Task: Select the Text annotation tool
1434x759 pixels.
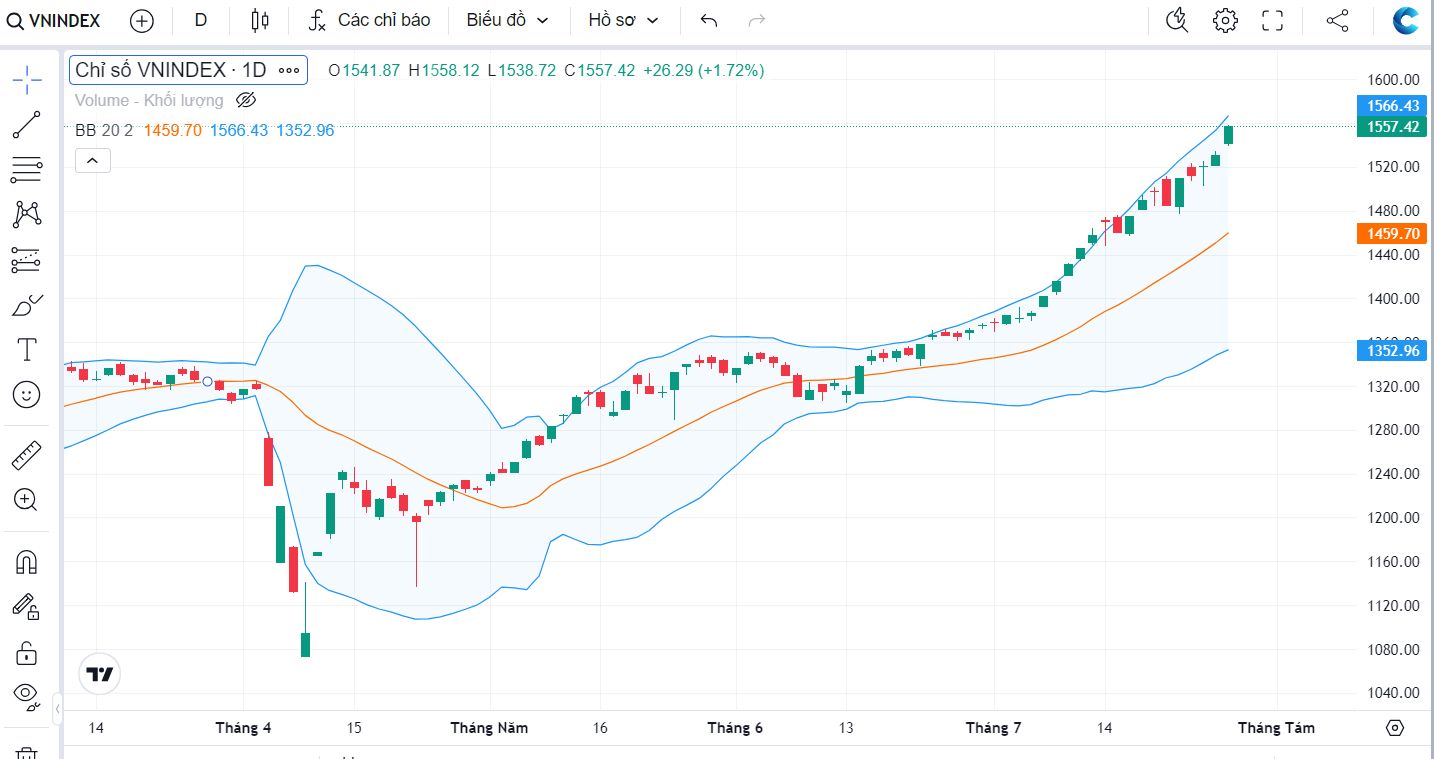Action: pyautogui.click(x=27, y=350)
